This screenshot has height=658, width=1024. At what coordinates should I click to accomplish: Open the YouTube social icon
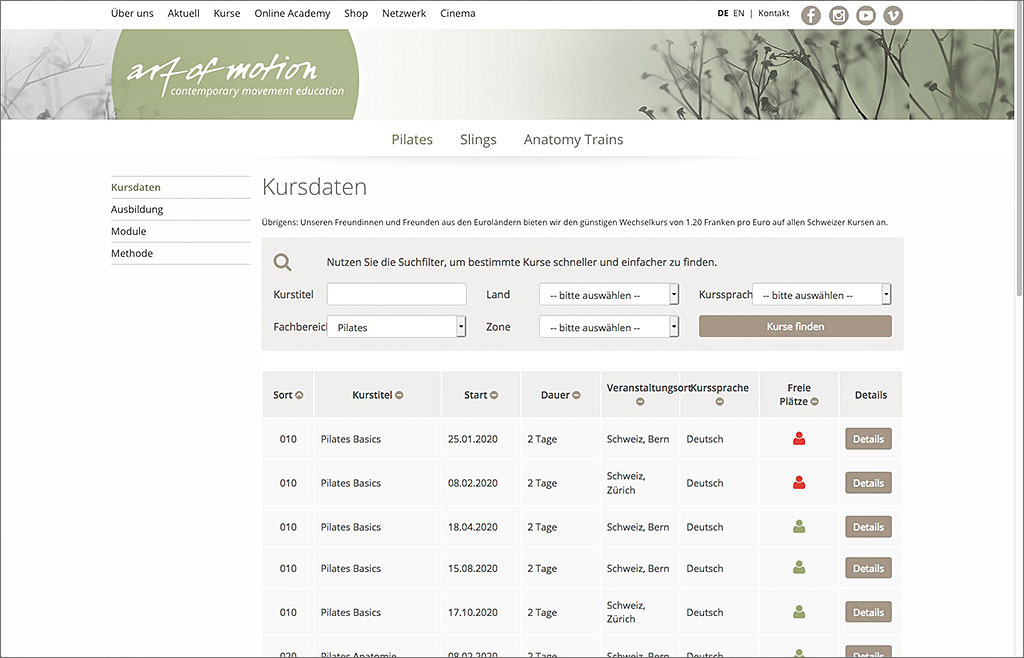click(x=866, y=15)
